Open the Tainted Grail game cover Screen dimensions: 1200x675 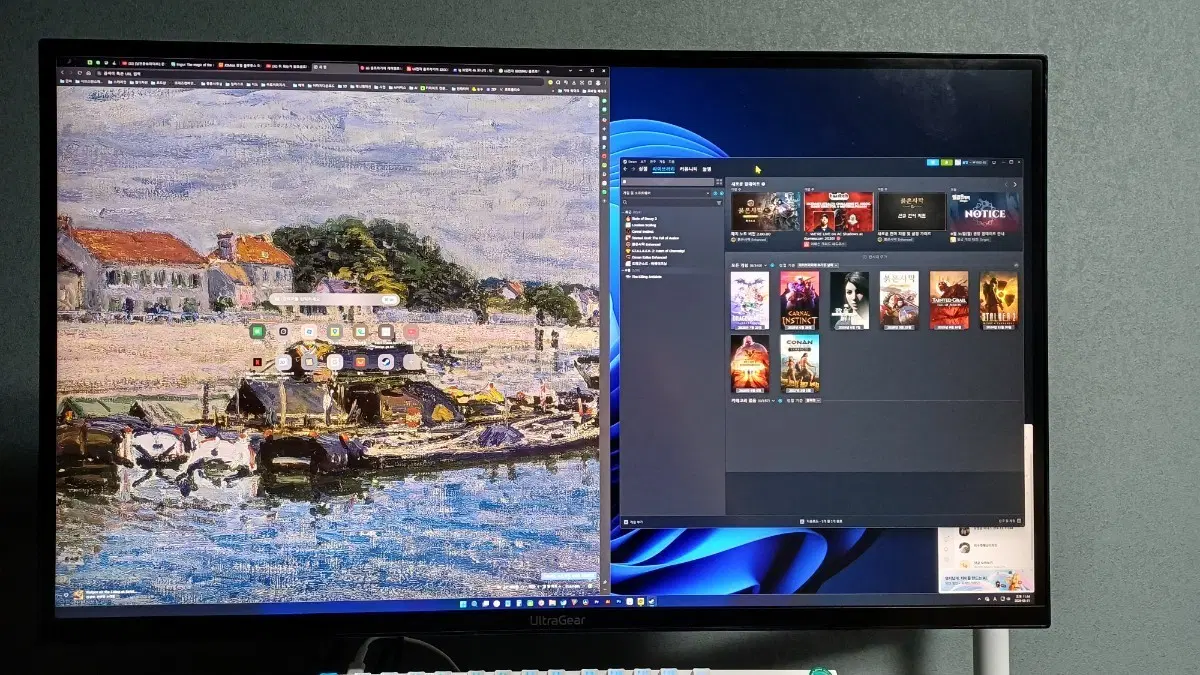pyautogui.click(x=949, y=300)
